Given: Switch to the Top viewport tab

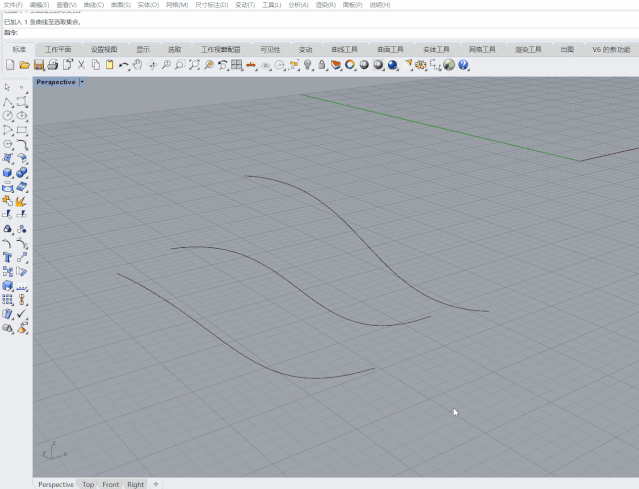Looking at the screenshot, I should [88, 484].
